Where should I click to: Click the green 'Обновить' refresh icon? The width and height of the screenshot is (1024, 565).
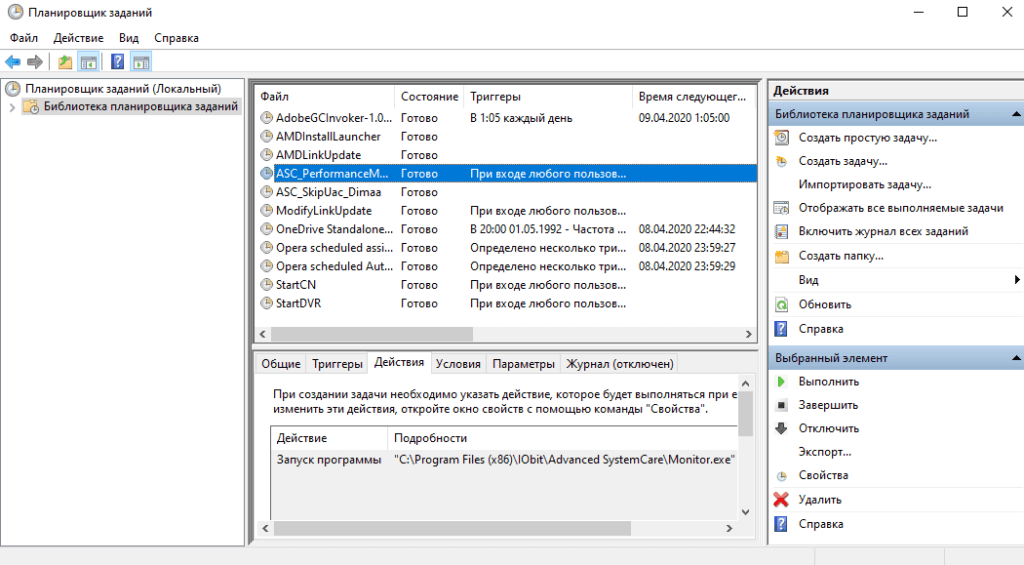pyautogui.click(x=781, y=304)
